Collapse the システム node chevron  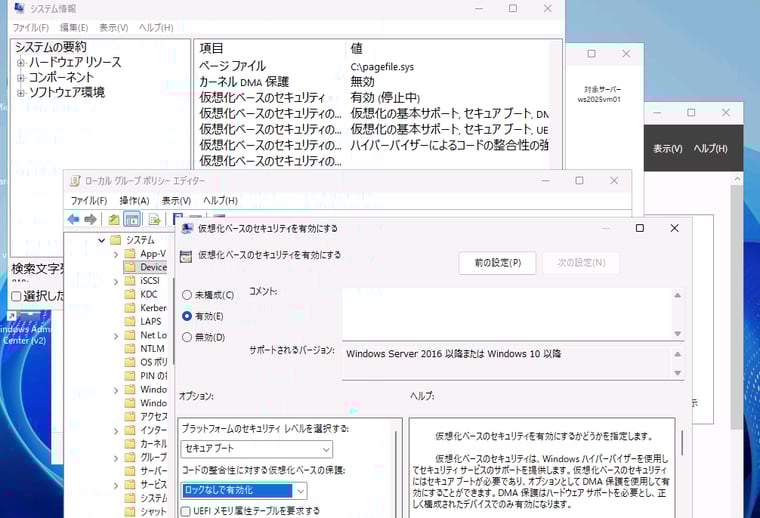pos(101,240)
